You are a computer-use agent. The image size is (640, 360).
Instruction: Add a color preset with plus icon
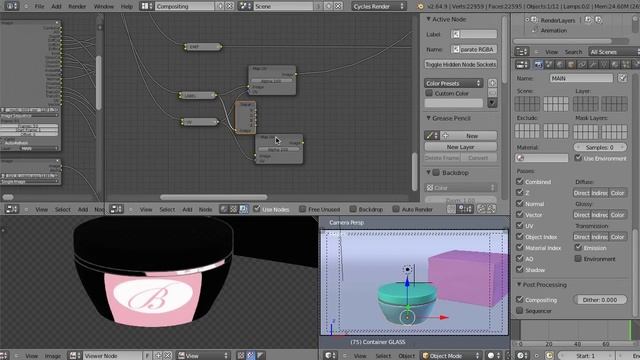[492, 83]
